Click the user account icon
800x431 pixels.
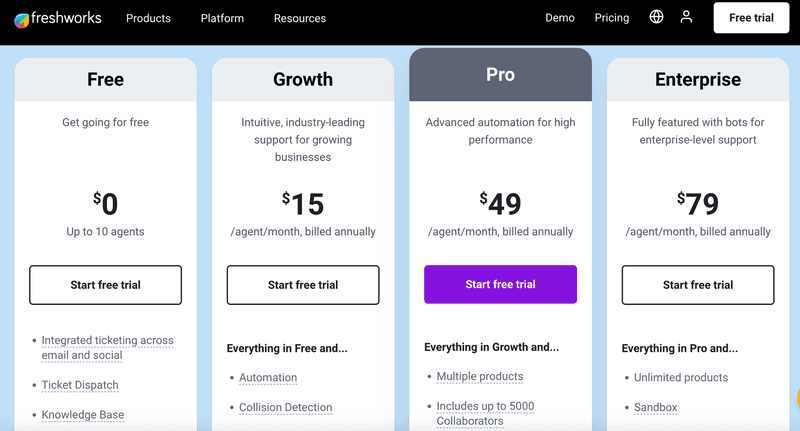tap(686, 17)
